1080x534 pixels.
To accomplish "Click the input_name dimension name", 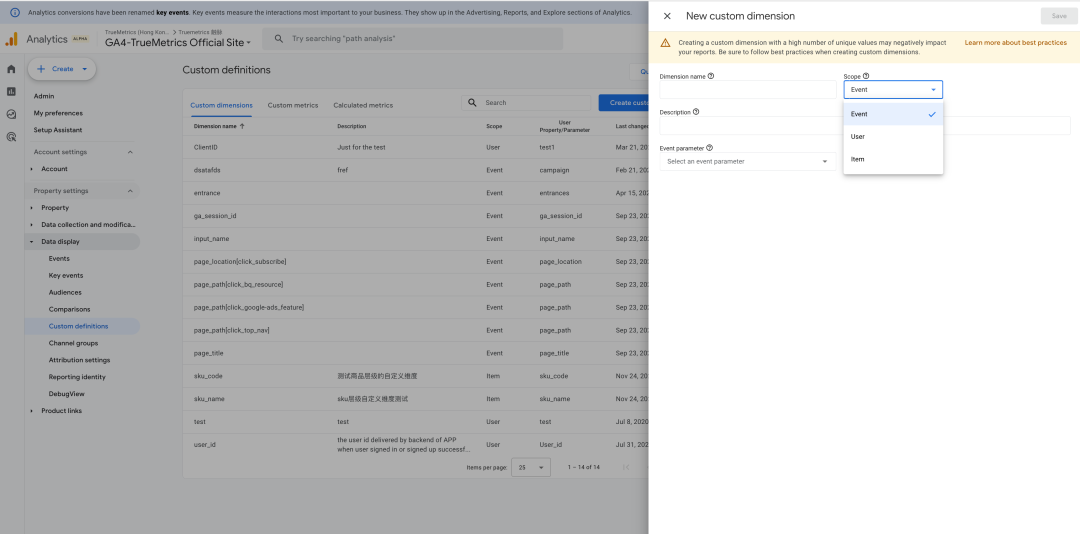I will [211, 238].
